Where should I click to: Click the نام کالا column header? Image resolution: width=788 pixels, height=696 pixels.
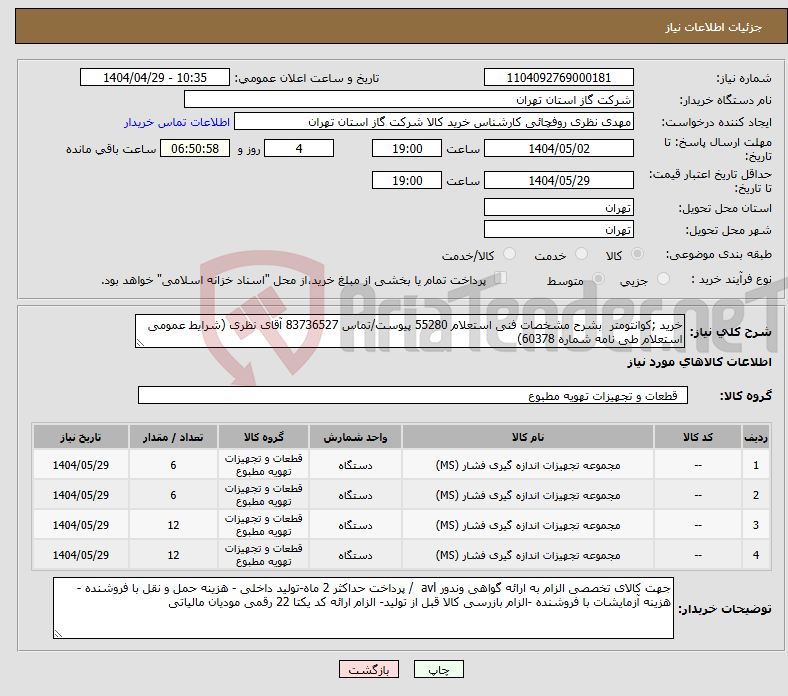[528, 437]
